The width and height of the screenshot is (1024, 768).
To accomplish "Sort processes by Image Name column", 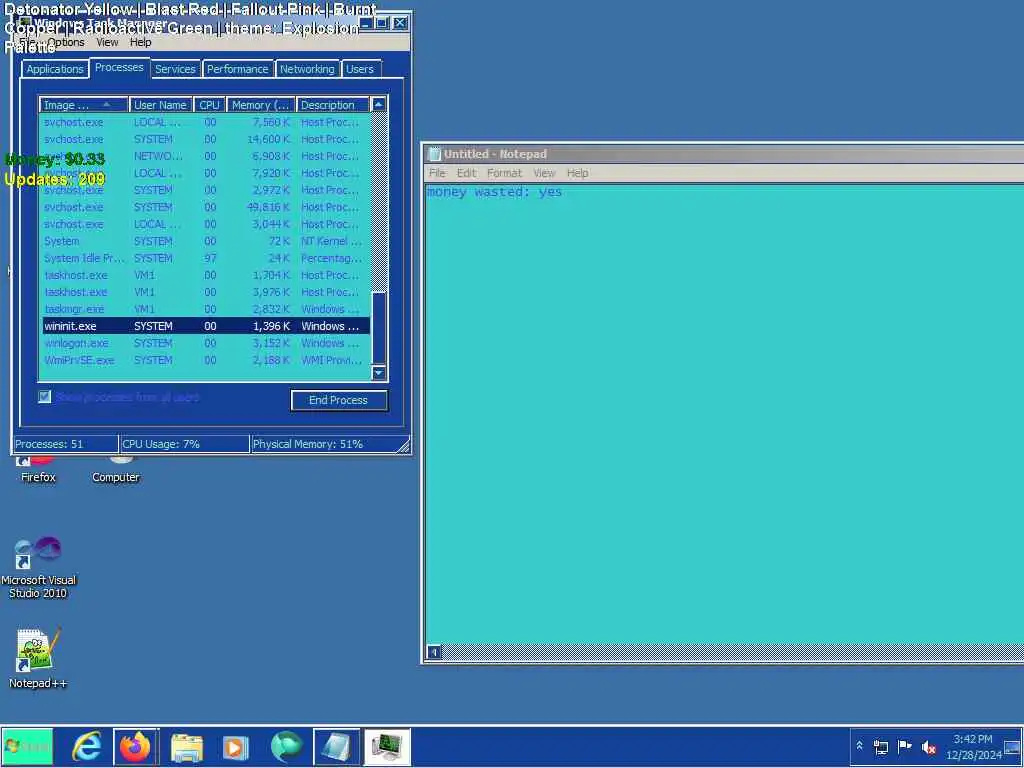I will click(84, 105).
